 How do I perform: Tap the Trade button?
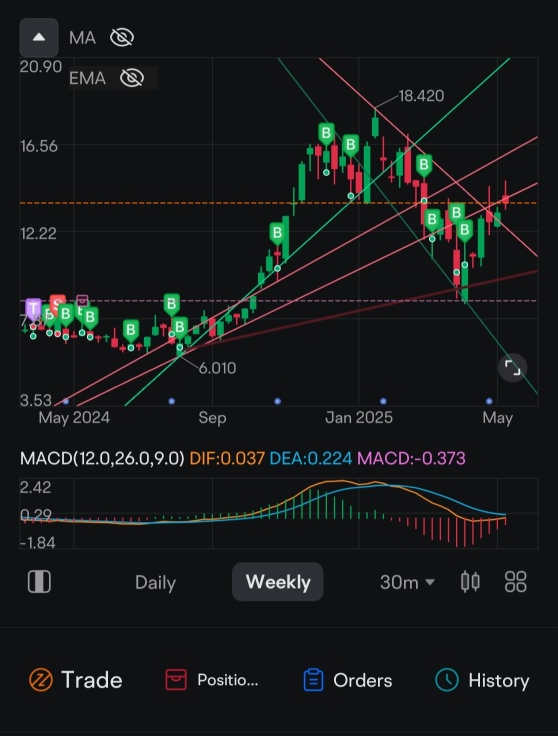click(x=76, y=680)
